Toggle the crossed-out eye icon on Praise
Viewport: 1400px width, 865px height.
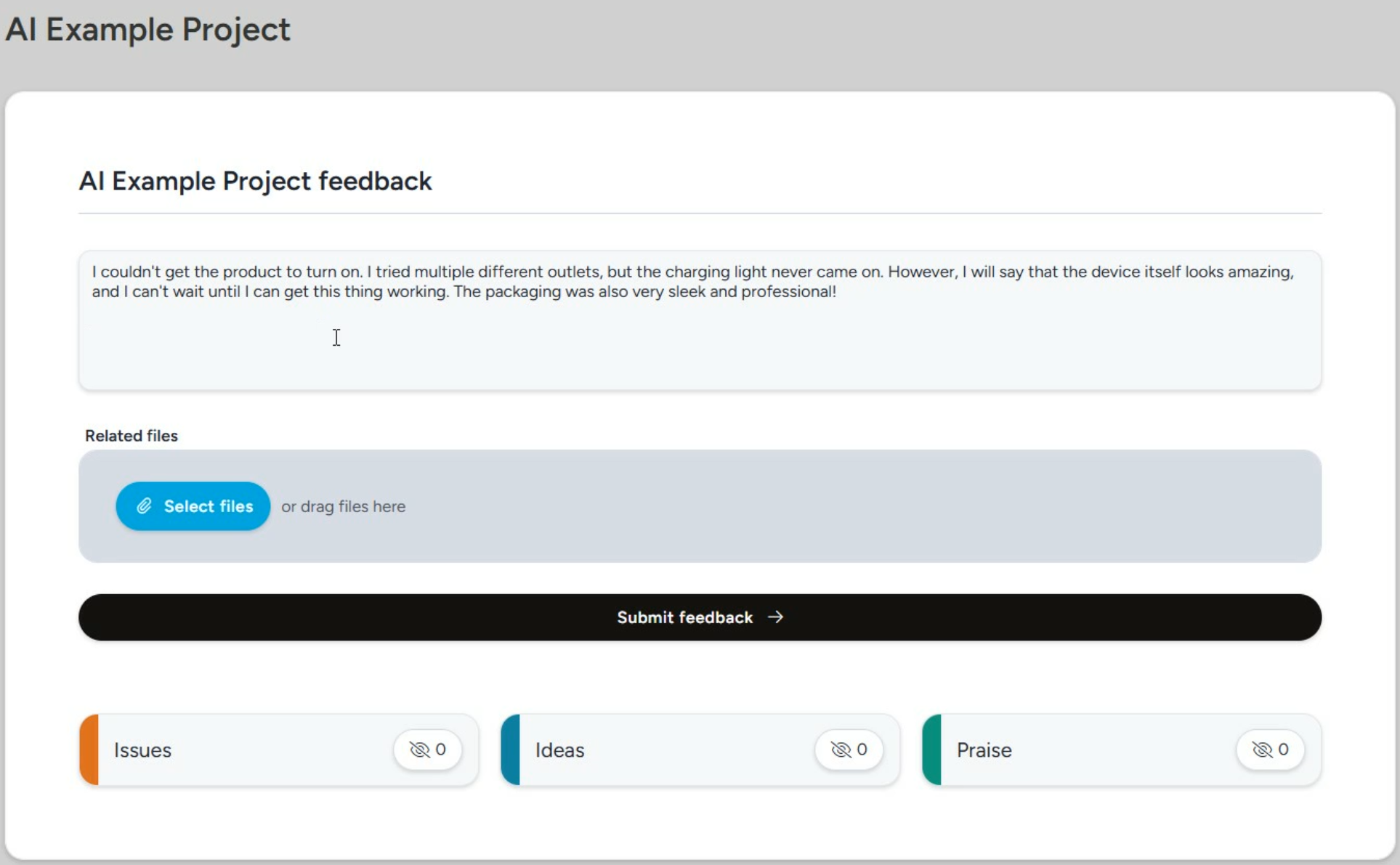point(1262,750)
